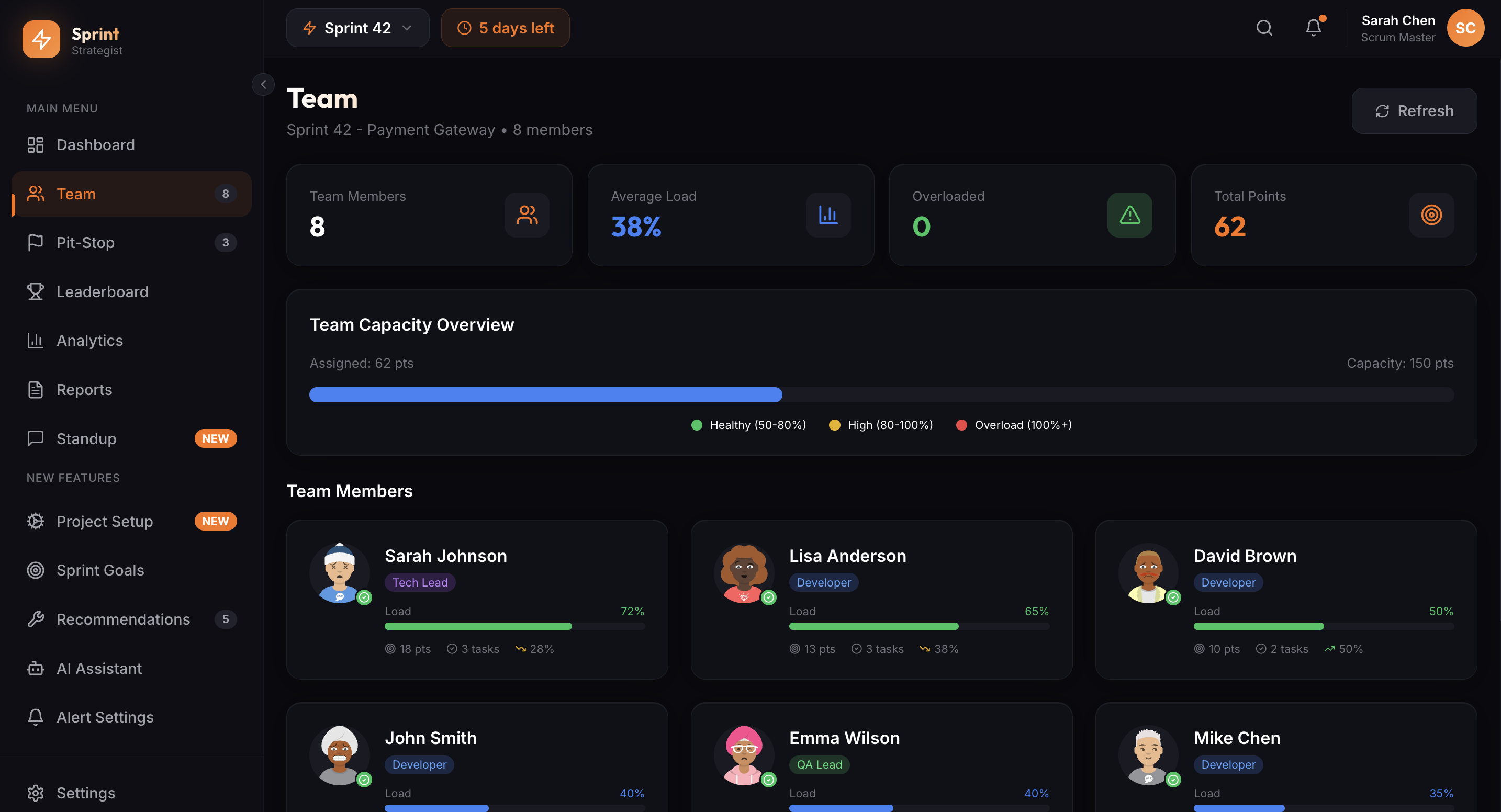1501x812 pixels.
Task: Click the Overloaded warning triangle icon
Action: point(1129,215)
